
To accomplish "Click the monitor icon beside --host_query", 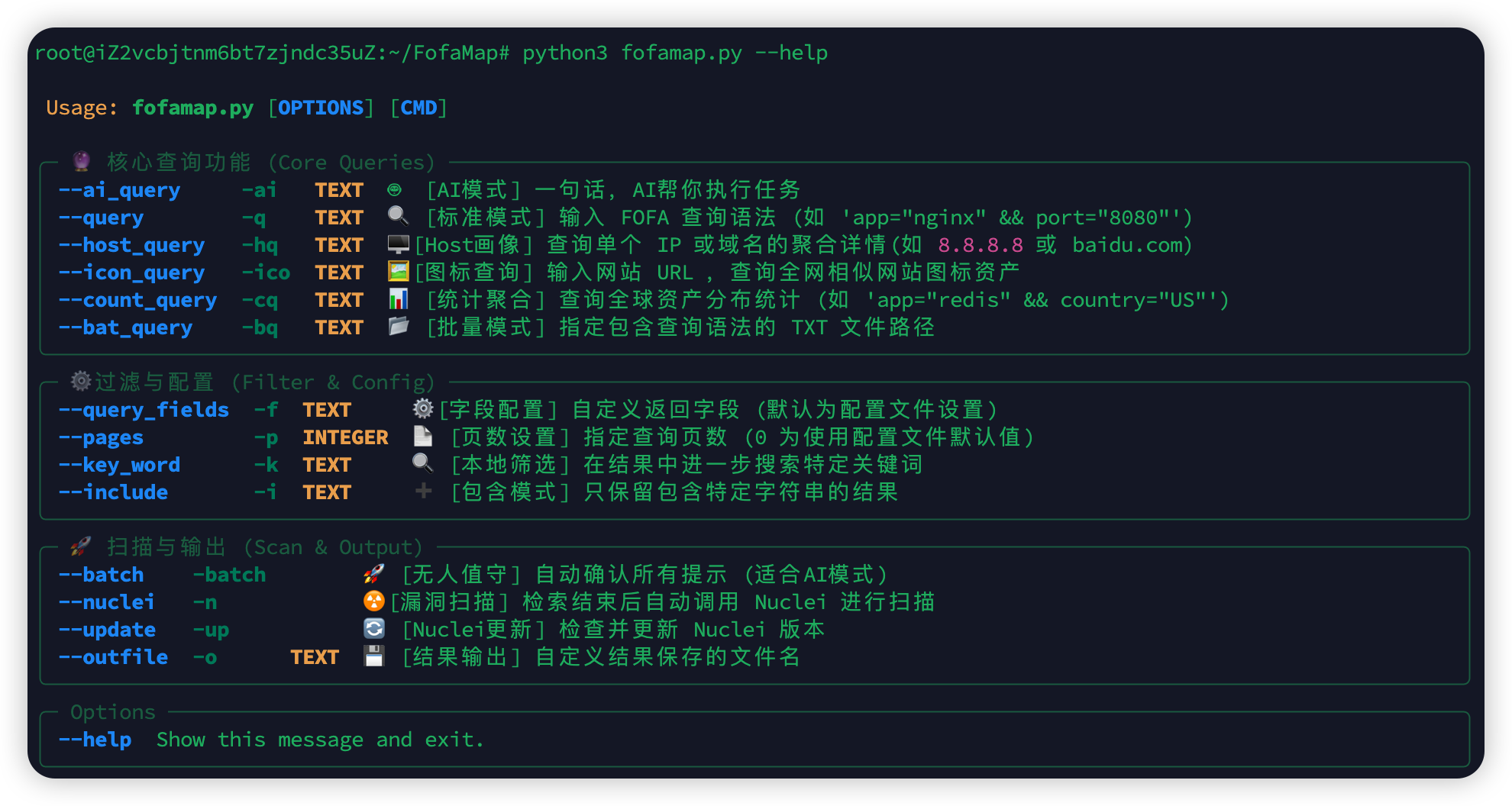I will click(x=398, y=244).
